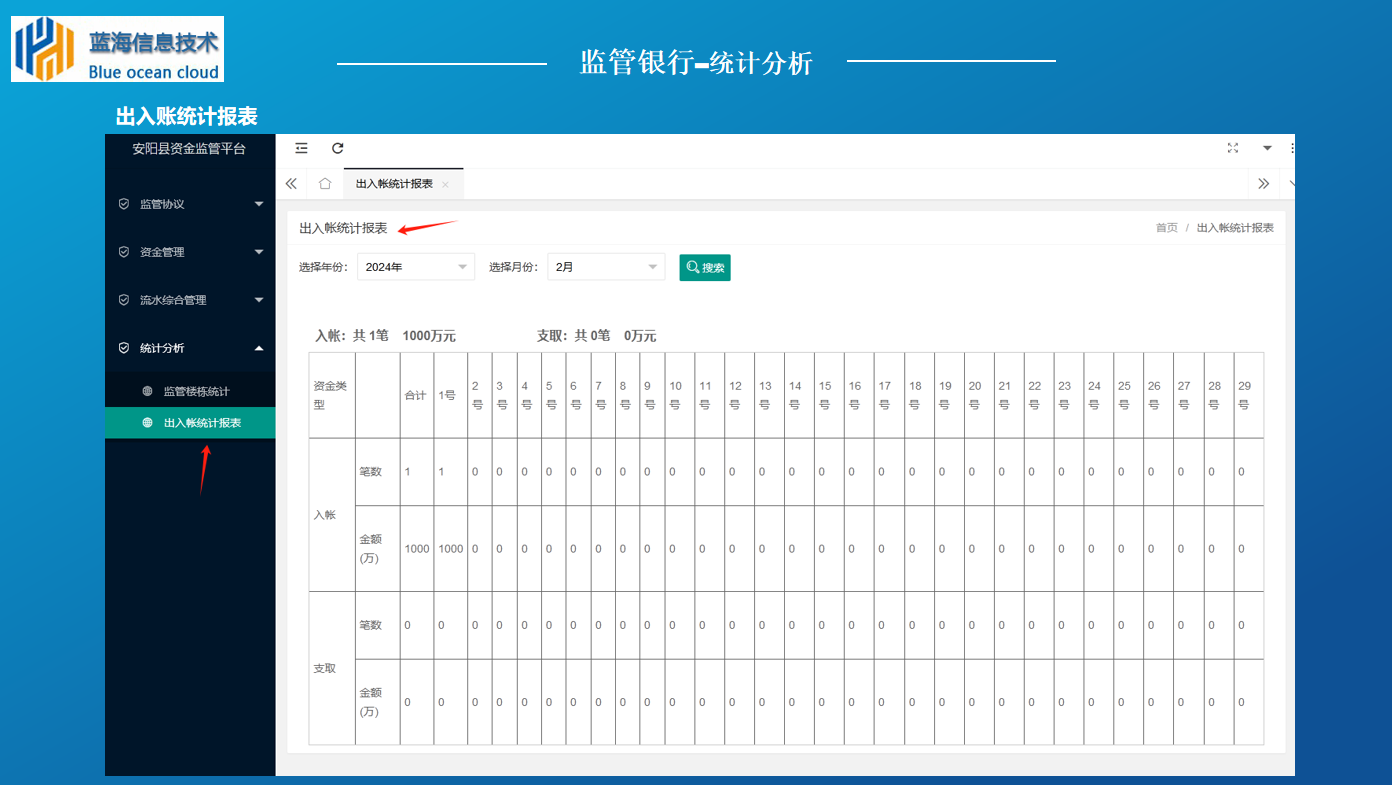Collapse the sidebar via the menu-fold icon
This screenshot has height=785, width=1392.
(302, 148)
